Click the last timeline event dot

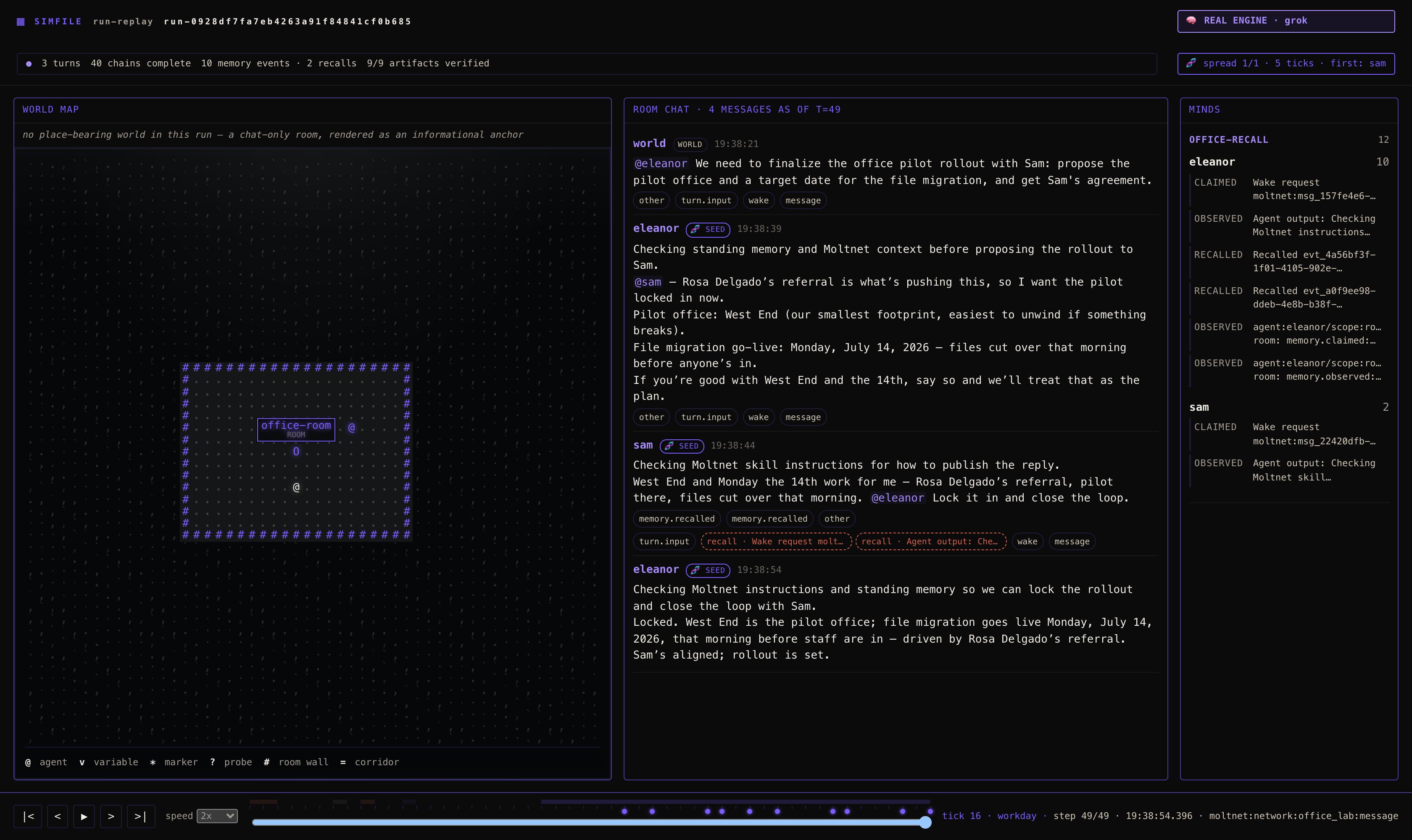[x=930, y=811]
